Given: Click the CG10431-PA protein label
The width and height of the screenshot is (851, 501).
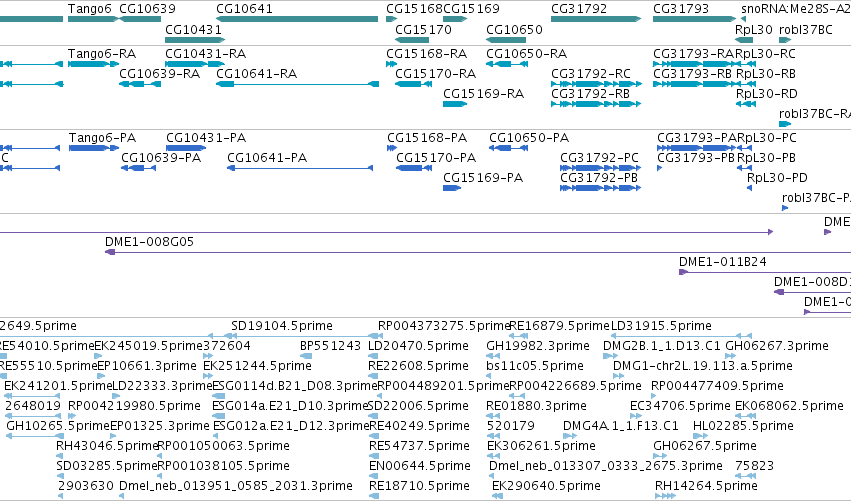Looking at the screenshot, I should coord(206,138).
